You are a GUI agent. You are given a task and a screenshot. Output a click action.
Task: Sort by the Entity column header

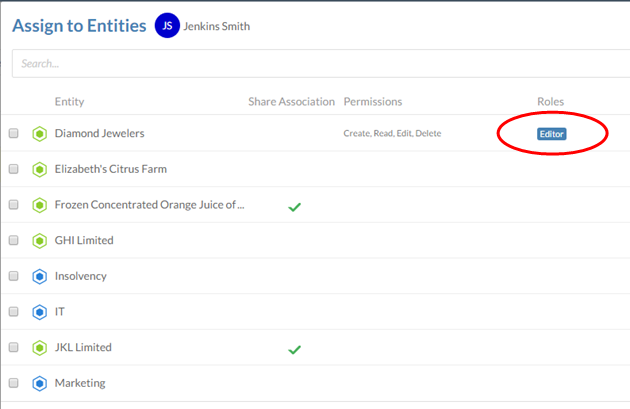click(69, 102)
